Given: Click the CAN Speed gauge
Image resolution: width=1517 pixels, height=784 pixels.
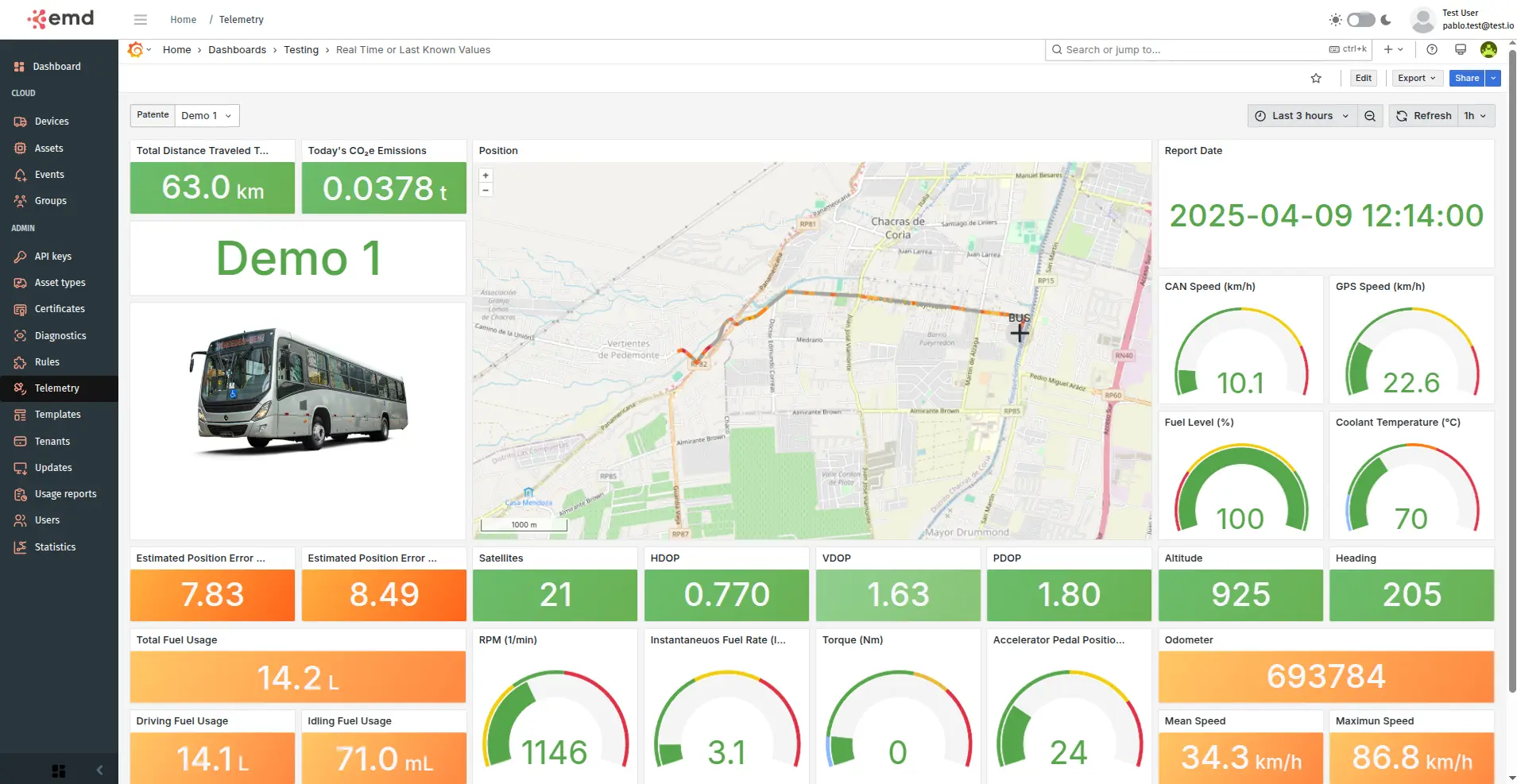Looking at the screenshot, I should pos(1240,351).
